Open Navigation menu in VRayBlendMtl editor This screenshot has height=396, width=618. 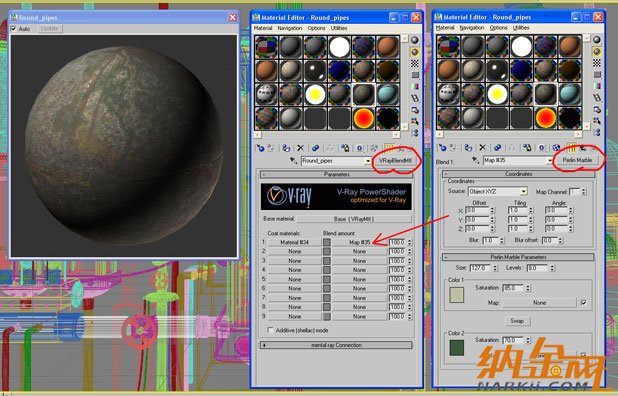click(x=290, y=28)
